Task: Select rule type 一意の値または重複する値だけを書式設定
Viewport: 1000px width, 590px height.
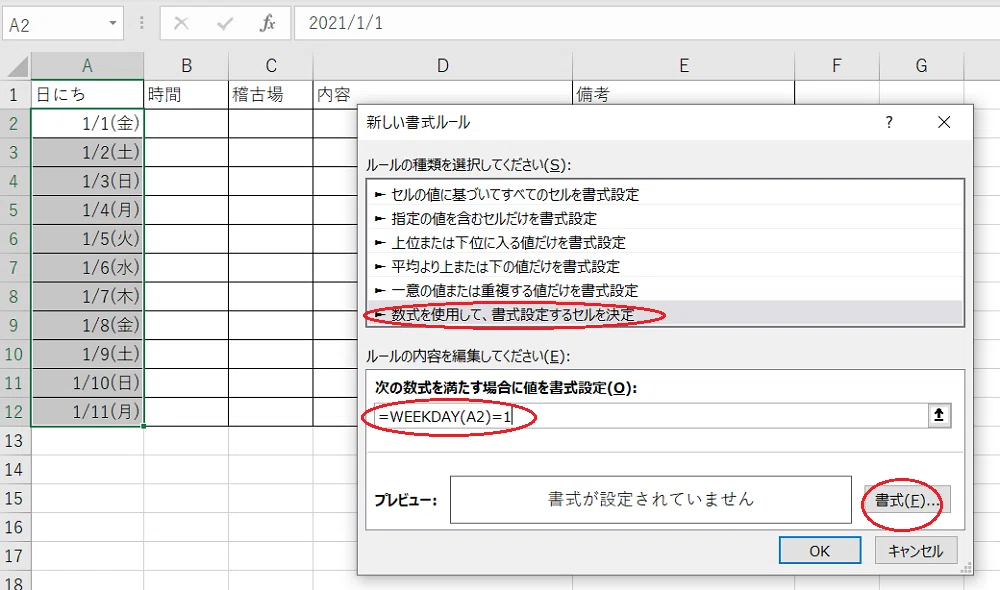Action: tap(665, 291)
